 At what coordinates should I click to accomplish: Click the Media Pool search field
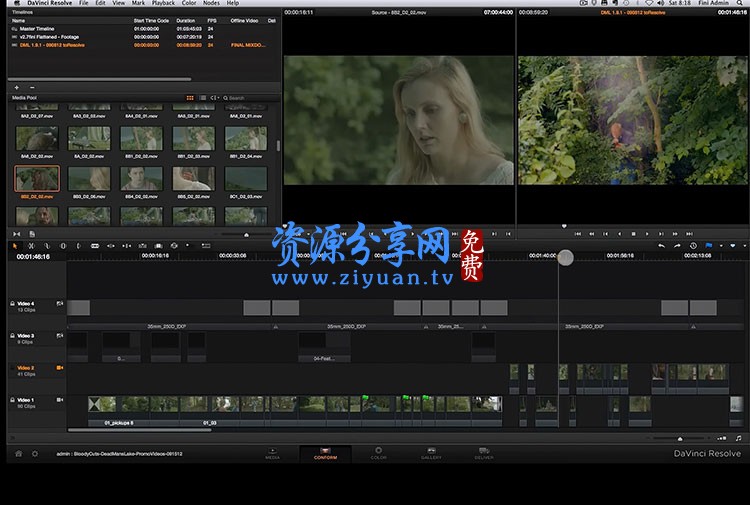point(249,98)
